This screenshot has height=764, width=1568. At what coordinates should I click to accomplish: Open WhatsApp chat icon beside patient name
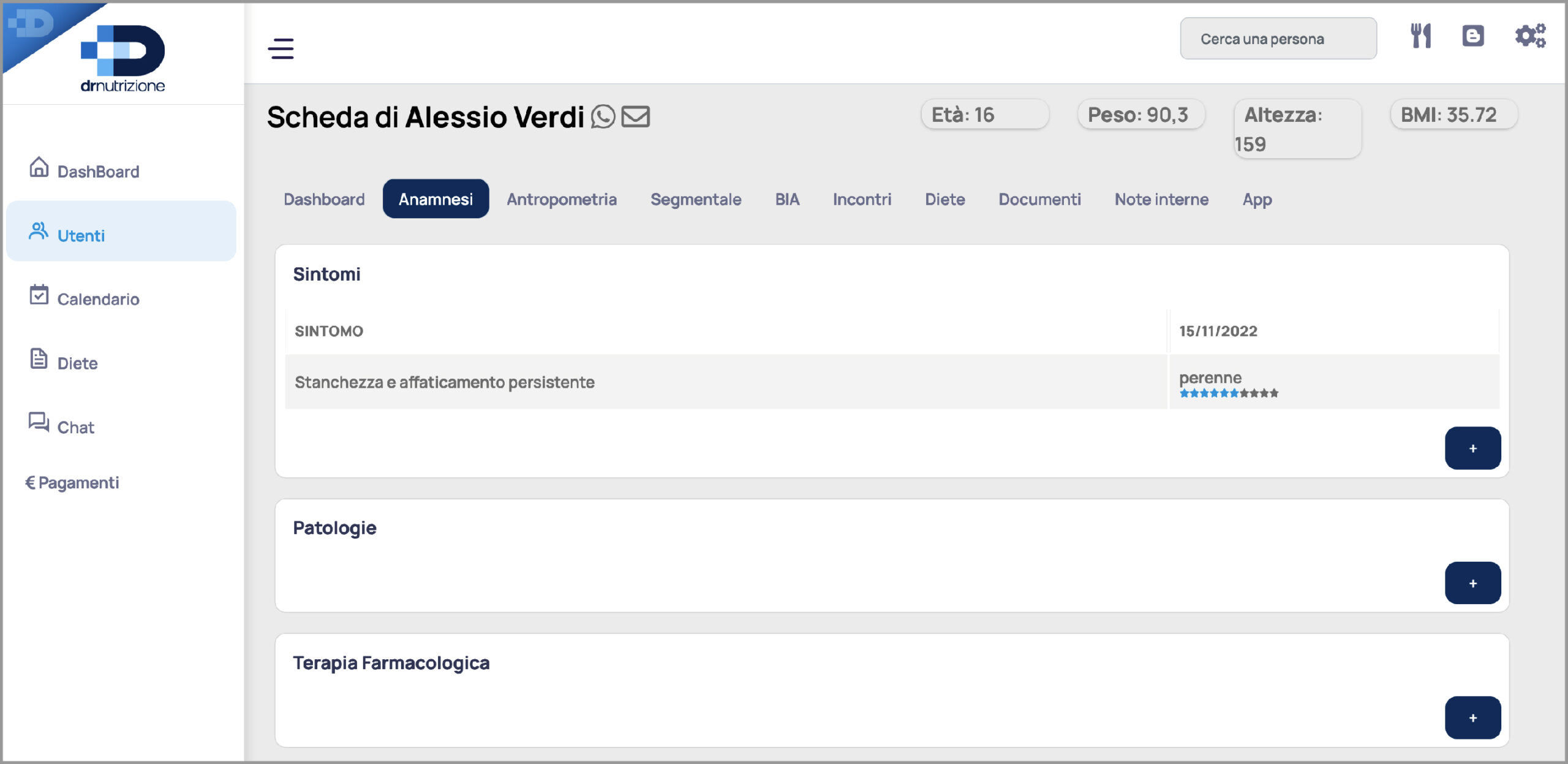[603, 116]
